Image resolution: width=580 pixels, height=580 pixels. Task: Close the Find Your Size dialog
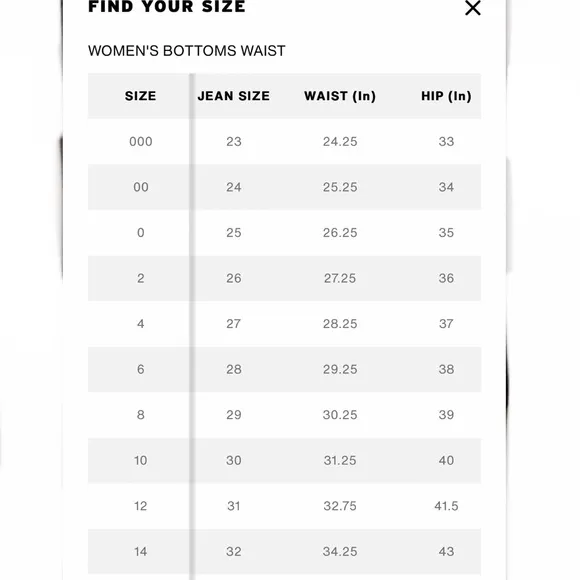(472, 8)
